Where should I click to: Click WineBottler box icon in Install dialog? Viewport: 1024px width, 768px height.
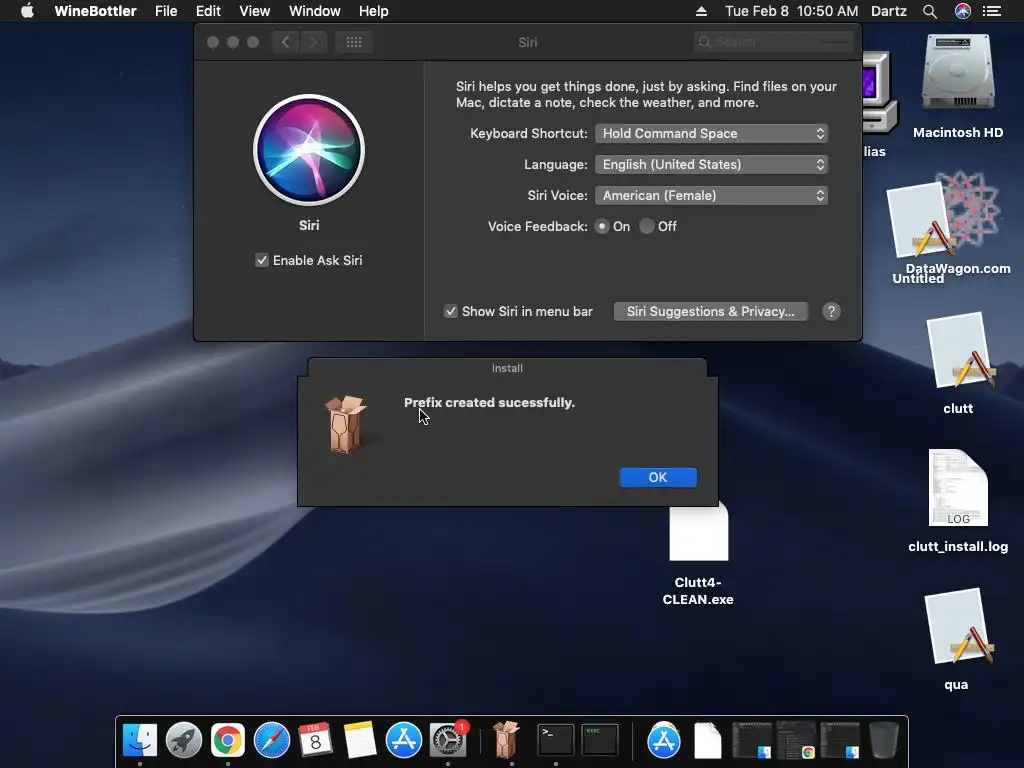point(344,424)
